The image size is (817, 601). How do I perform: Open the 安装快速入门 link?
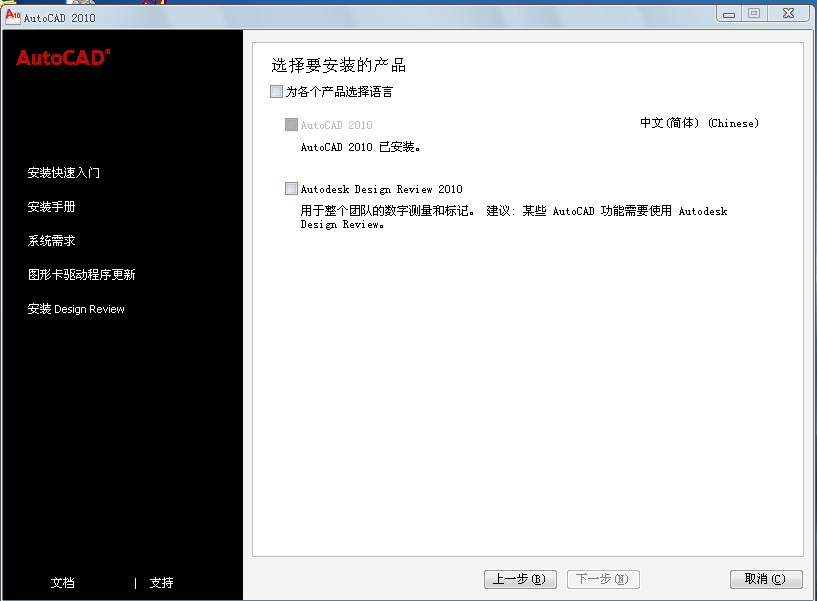tap(64, 173)
